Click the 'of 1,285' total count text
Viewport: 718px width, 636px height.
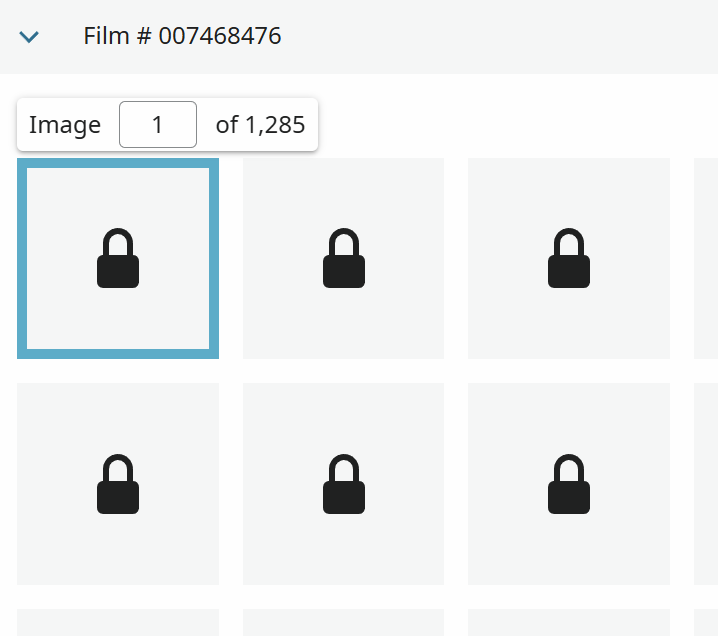tap(260, 125)
